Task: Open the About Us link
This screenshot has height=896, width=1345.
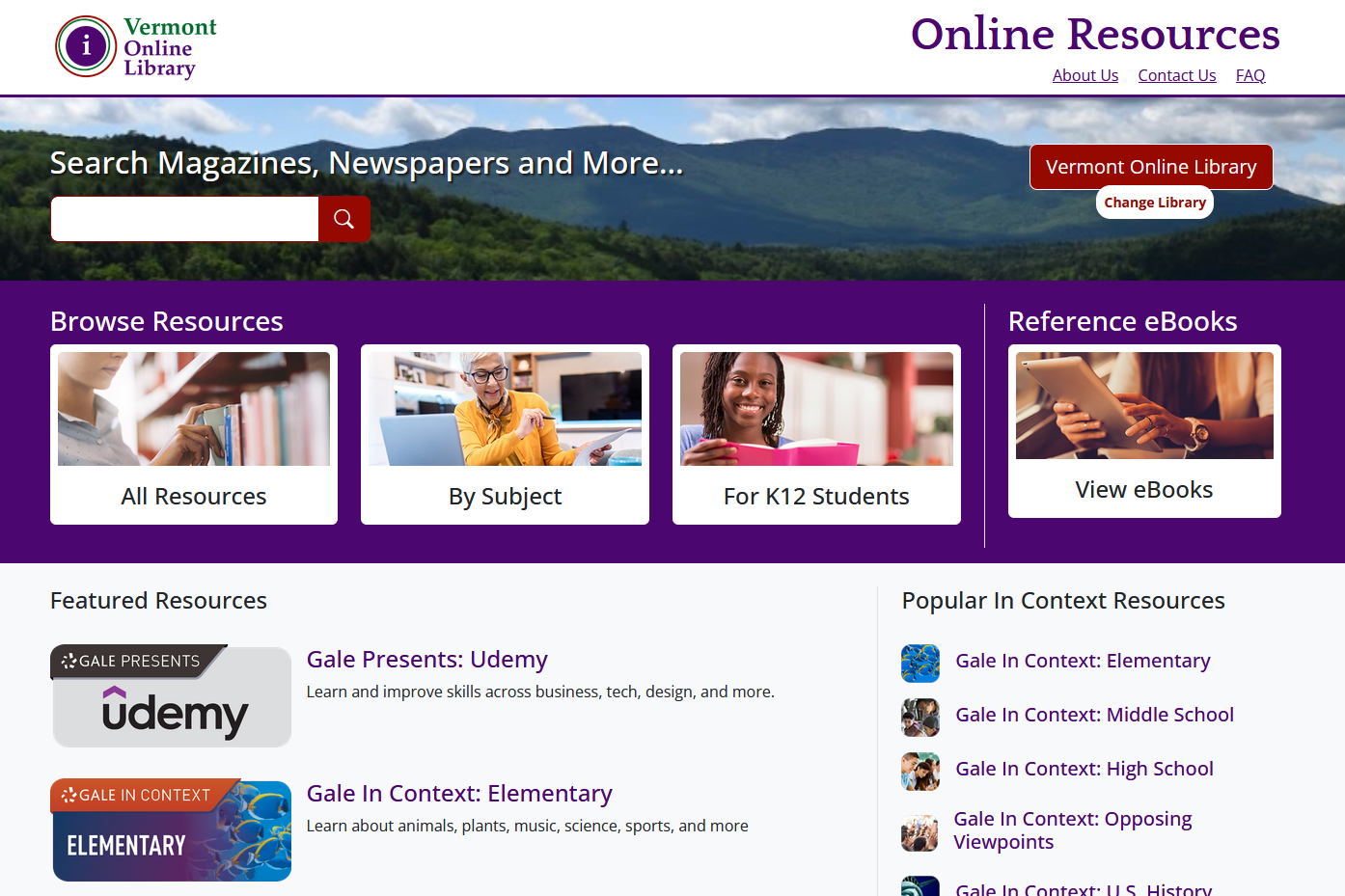Action: point(1085,75)
